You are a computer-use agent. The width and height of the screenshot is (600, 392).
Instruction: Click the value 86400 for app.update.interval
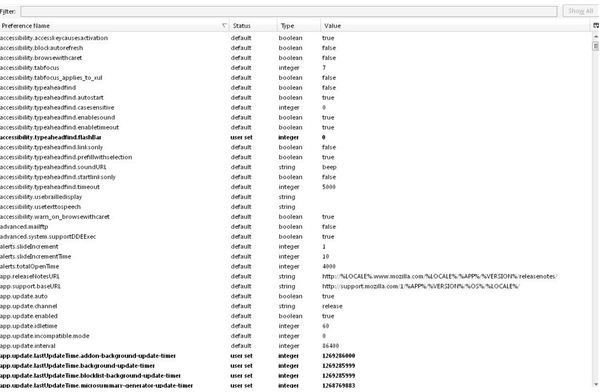(331, 346)
